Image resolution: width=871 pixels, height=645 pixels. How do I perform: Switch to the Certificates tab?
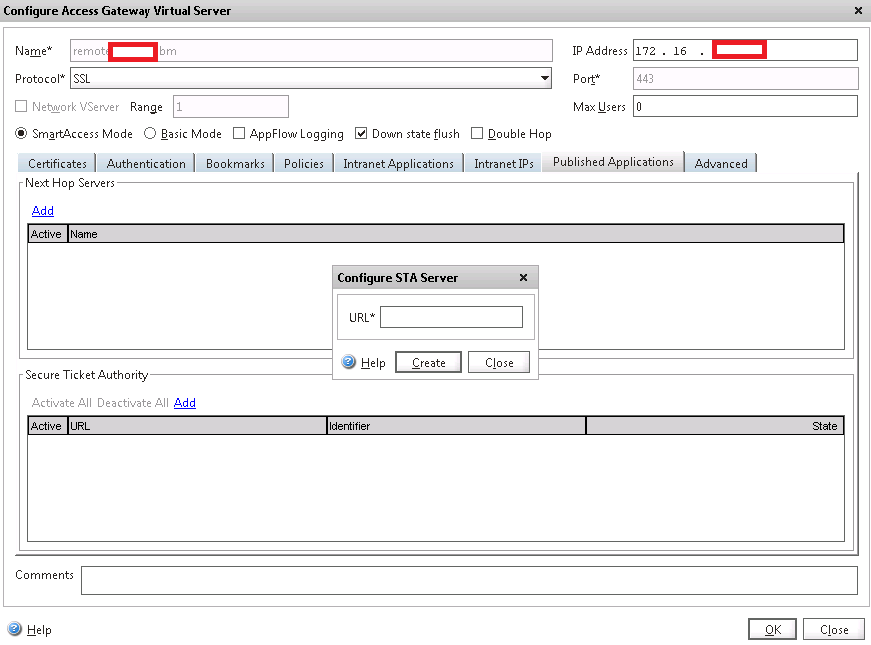coord(57,163)
